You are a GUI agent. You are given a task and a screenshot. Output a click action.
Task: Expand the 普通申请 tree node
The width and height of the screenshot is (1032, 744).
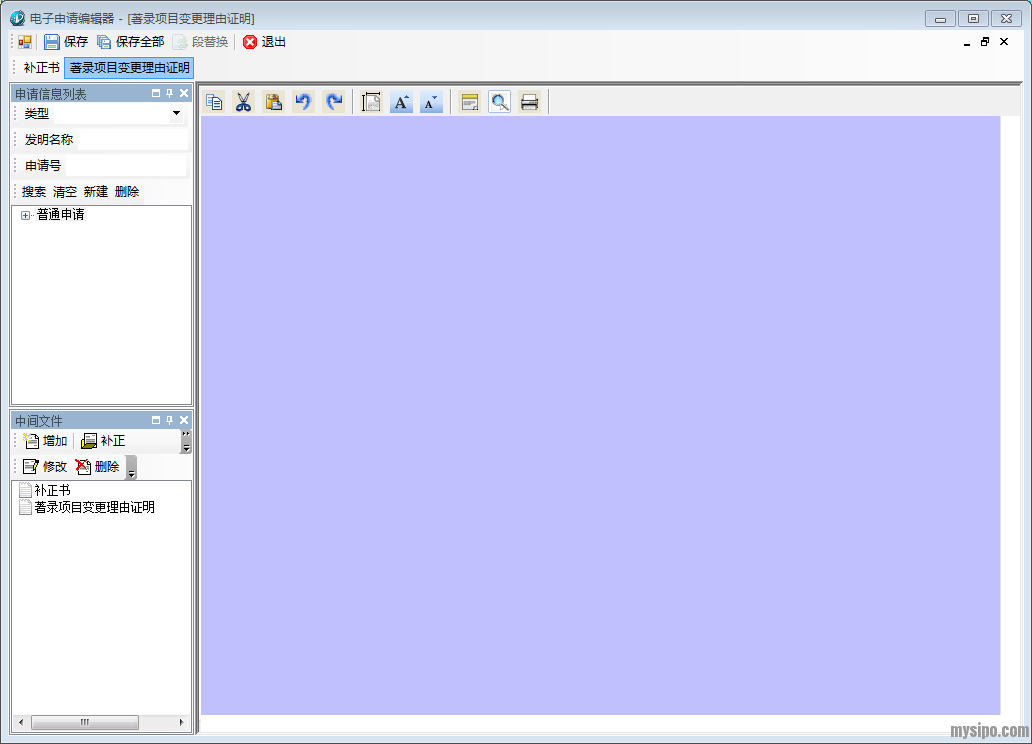point(26,215)
